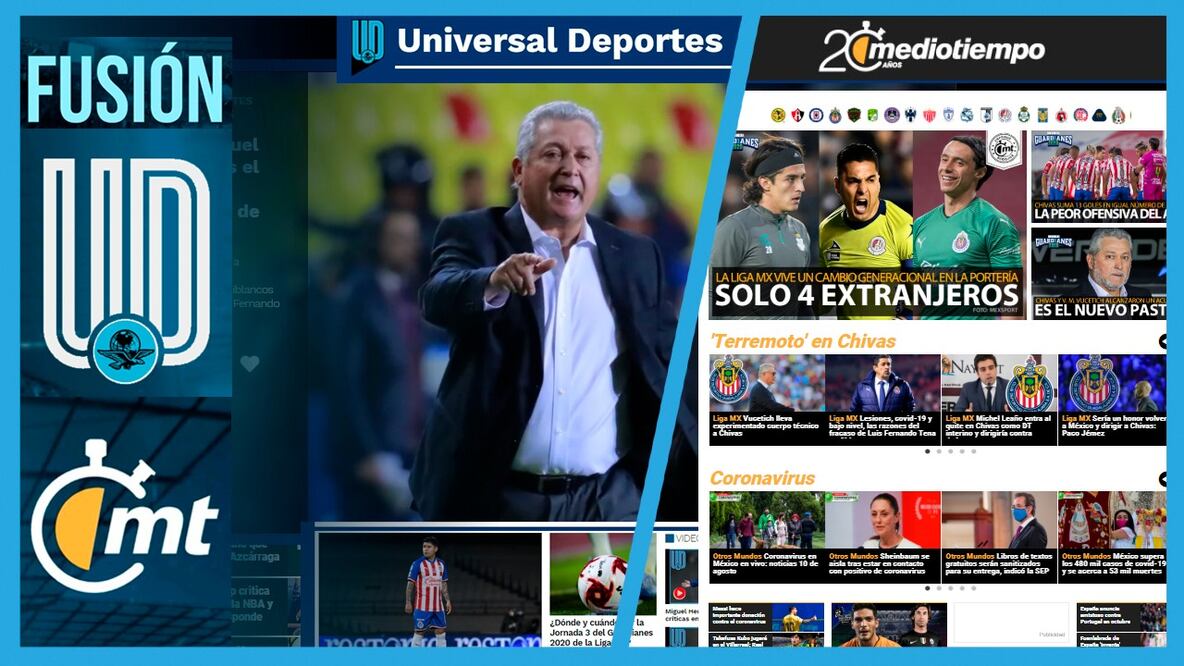This screenshot has width=1184, height=666.
Task: Click the Cruz Azul crest in the logo row
Action: coord(815,115)
